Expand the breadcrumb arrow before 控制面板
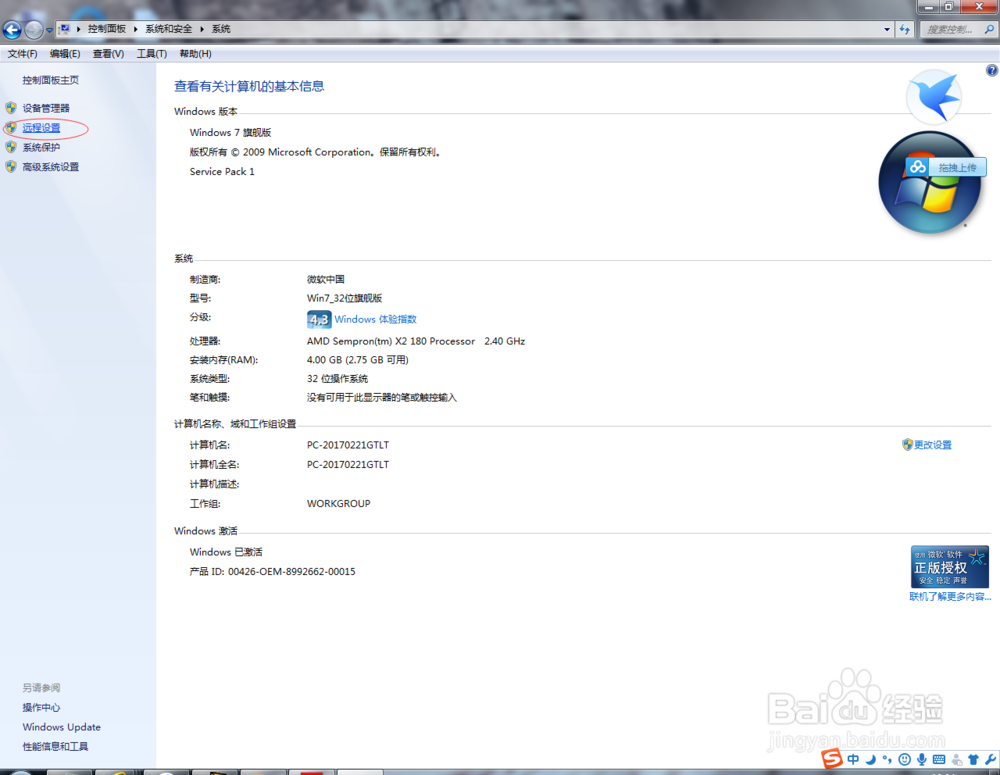Image resolution: width=1000 pixels, height=775 pixels. click(x=78, y=29)
